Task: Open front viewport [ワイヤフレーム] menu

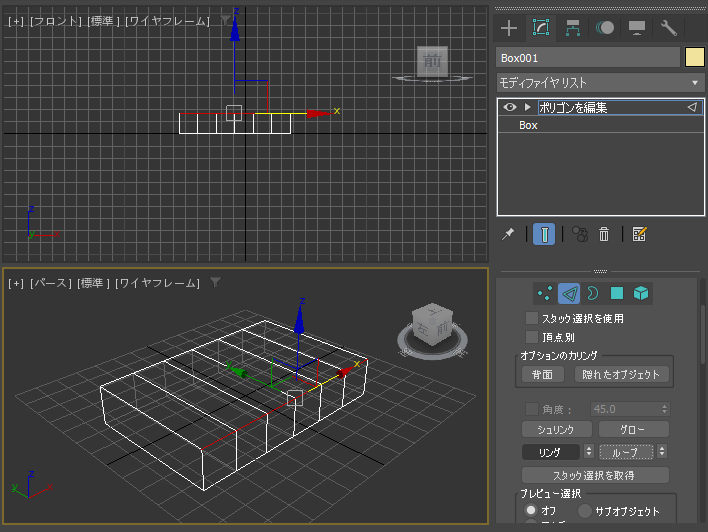Action: [x=168, y=21]
